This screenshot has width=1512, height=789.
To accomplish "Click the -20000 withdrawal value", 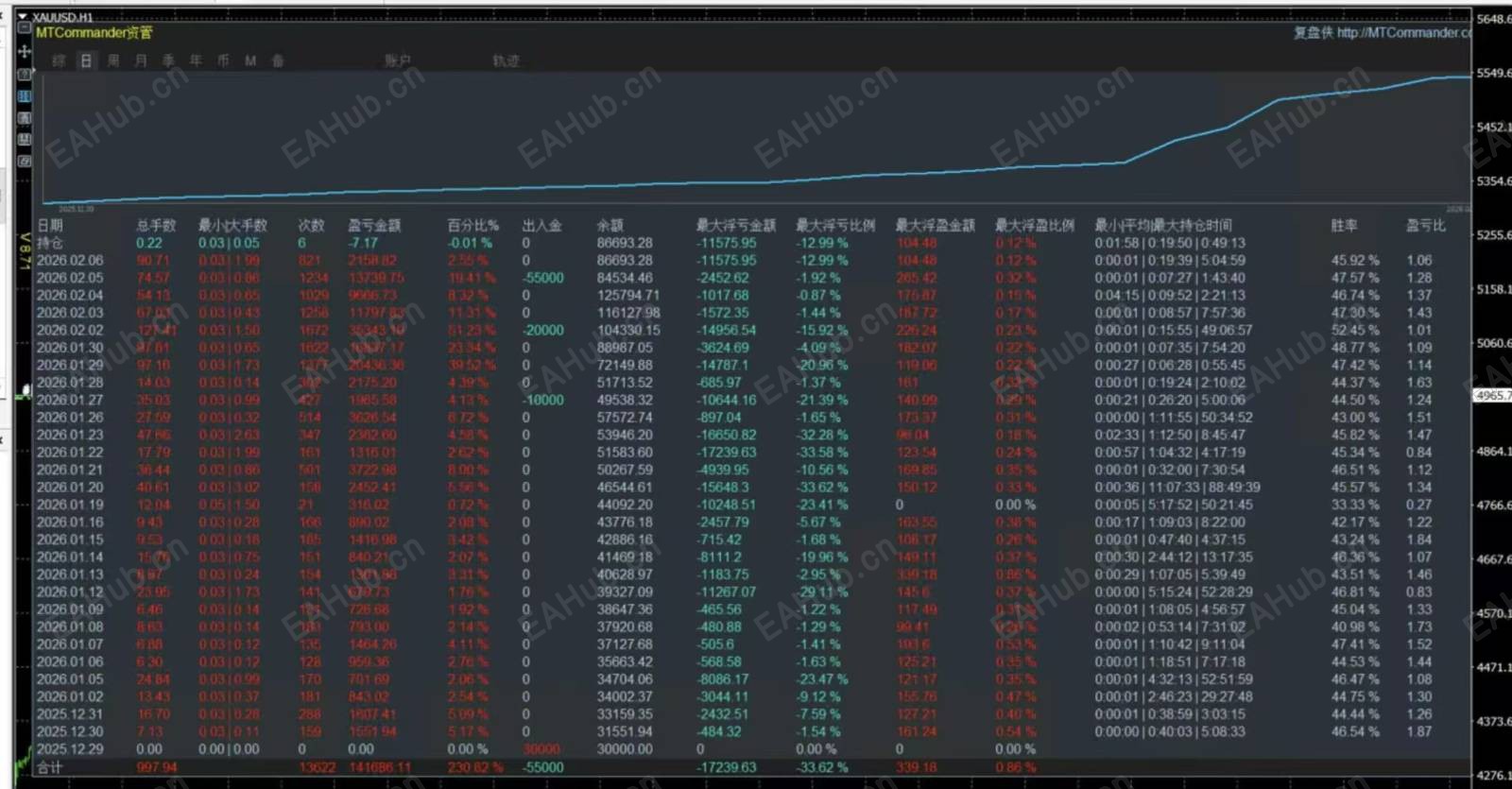I will pos(542,331).
